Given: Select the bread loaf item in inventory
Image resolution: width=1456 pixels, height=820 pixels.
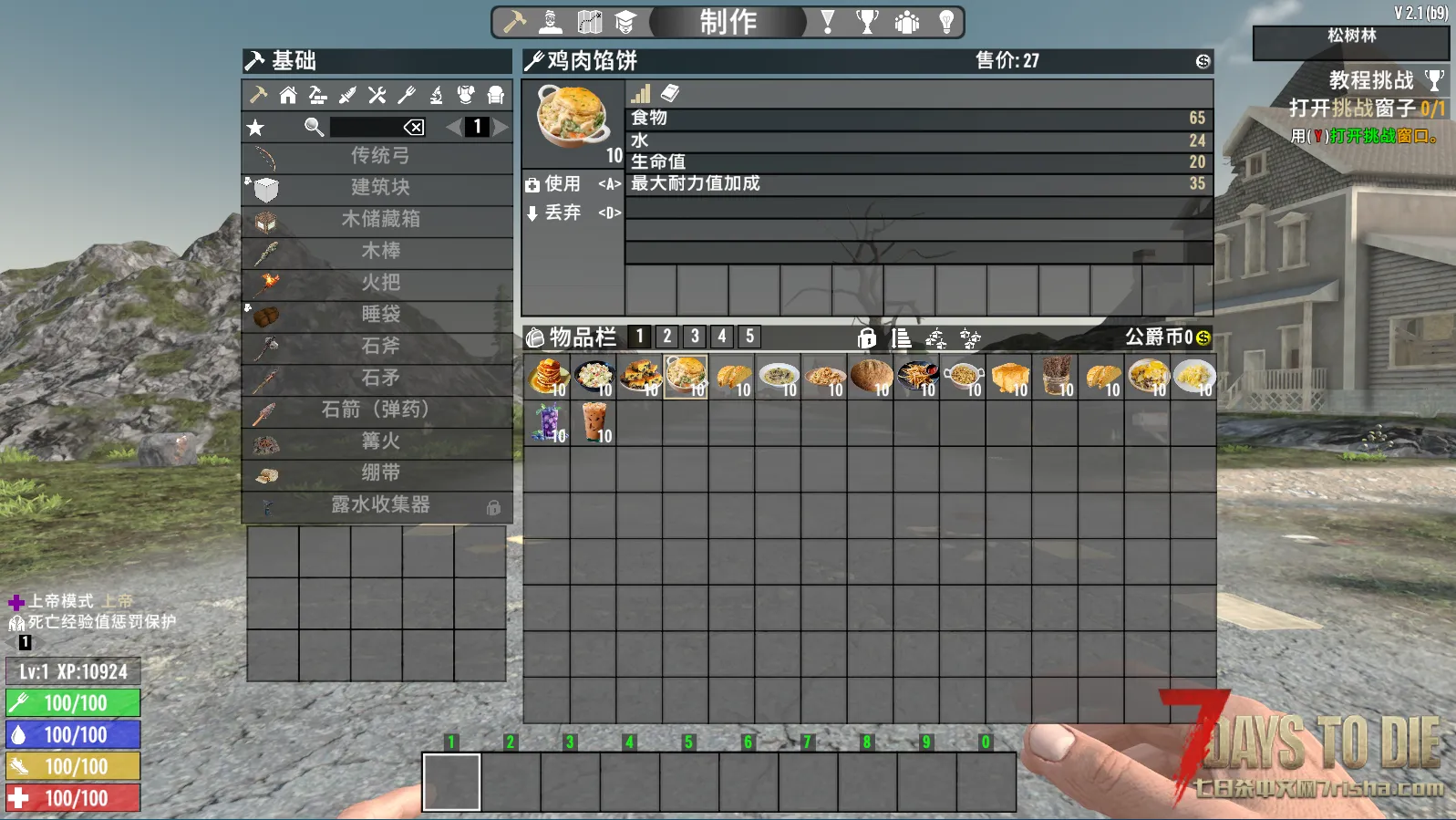Looking at the screenshot, I should tap(871, 376).
